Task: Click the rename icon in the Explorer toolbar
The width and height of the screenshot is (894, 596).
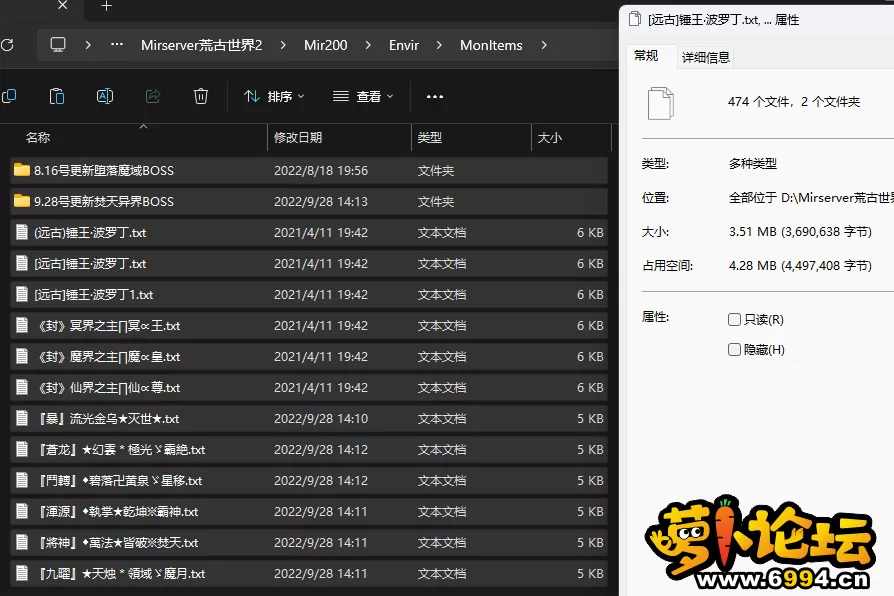Action: (105, 96)
